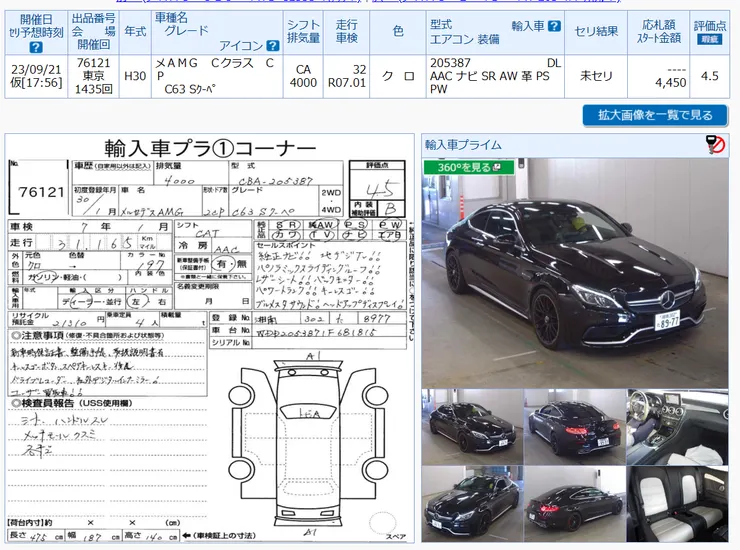Open the rear view thumbnail with taillights

pyautogui.click(x=574, y=427)
